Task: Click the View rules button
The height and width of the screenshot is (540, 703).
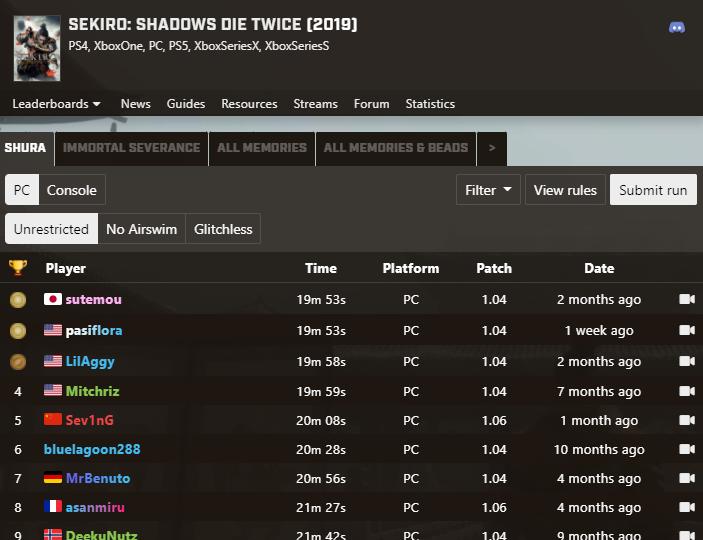Action: coord(565,190)
